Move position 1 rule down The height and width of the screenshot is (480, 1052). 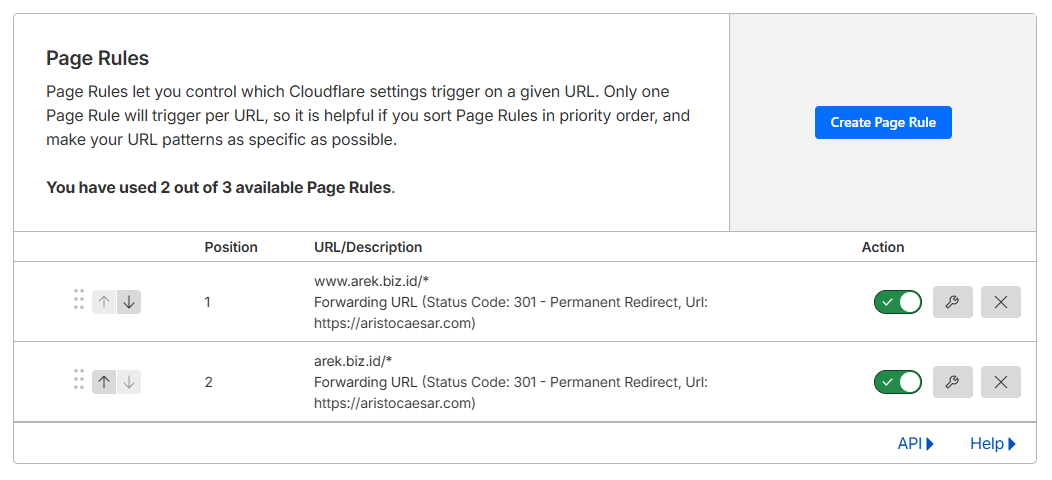point(129,302)
